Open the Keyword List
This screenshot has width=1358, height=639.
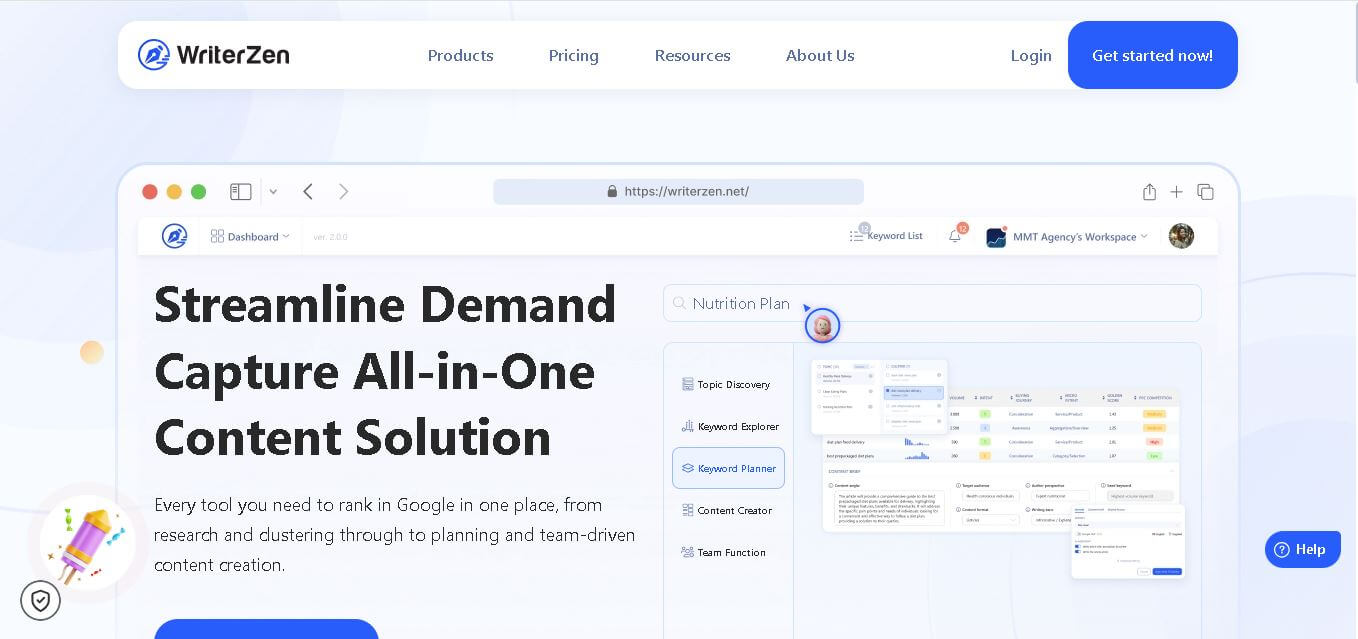click(x=886, y=236)
